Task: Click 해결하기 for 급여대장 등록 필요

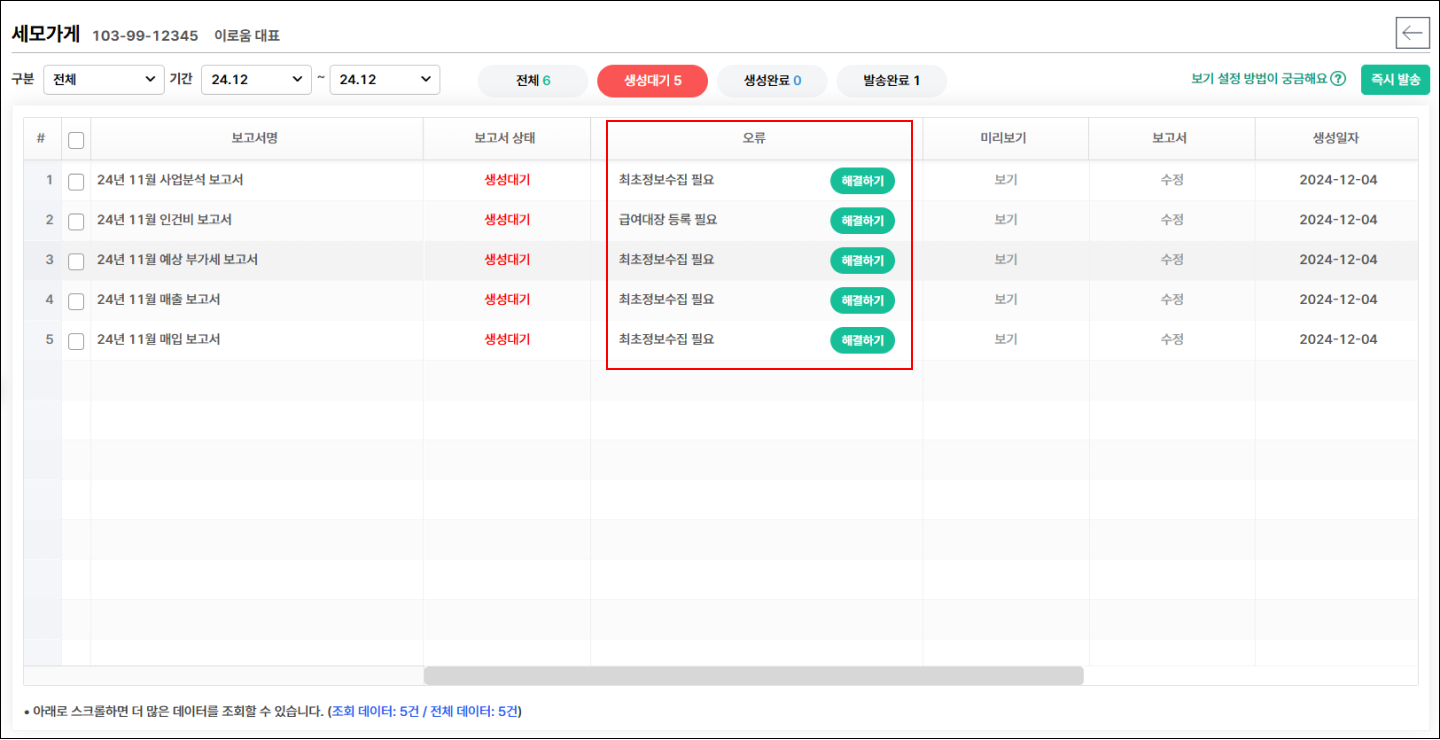Action: [862, 221]
